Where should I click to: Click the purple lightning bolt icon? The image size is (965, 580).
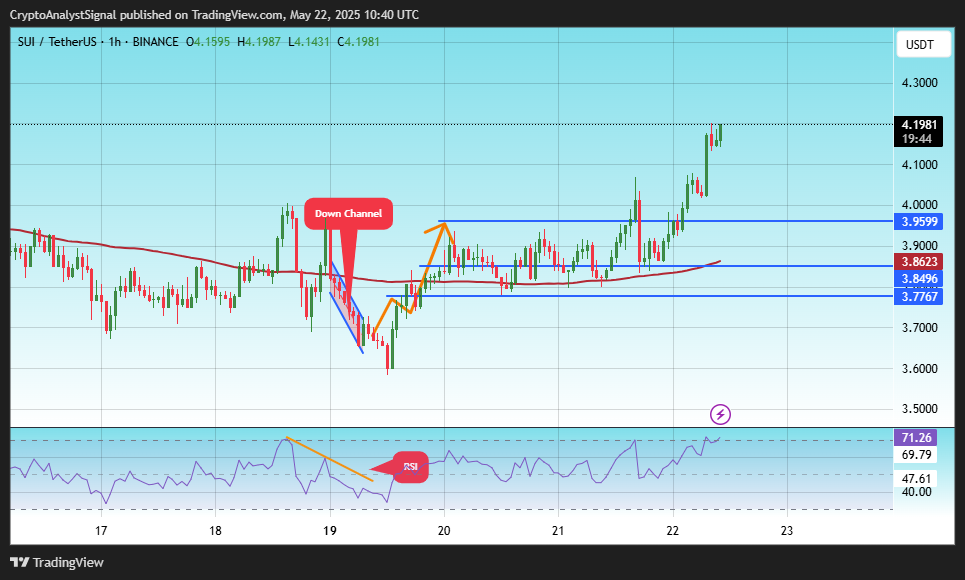coord(720,414)
